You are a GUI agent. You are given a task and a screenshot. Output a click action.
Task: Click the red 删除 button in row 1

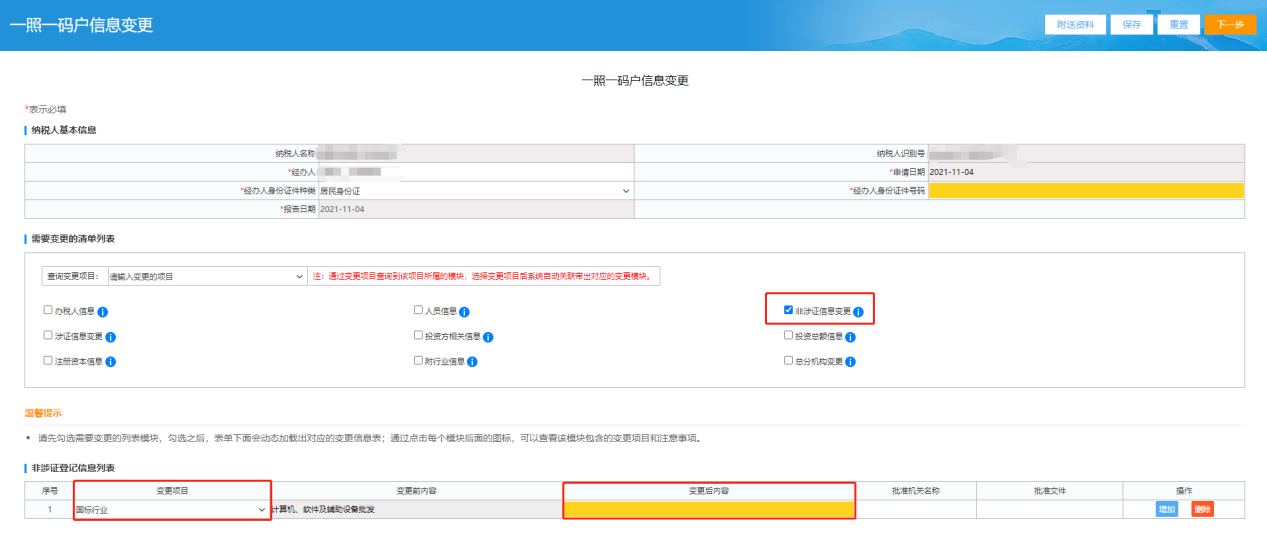point(1202,510)
